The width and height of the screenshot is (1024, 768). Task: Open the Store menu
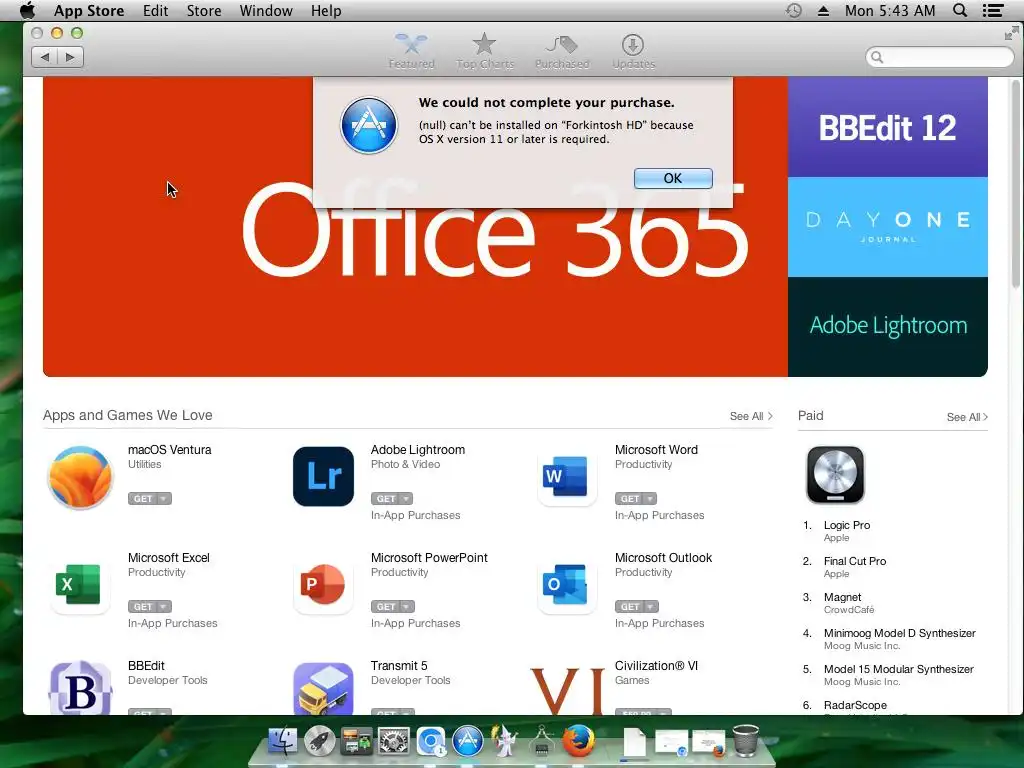[x=204, y=10]
